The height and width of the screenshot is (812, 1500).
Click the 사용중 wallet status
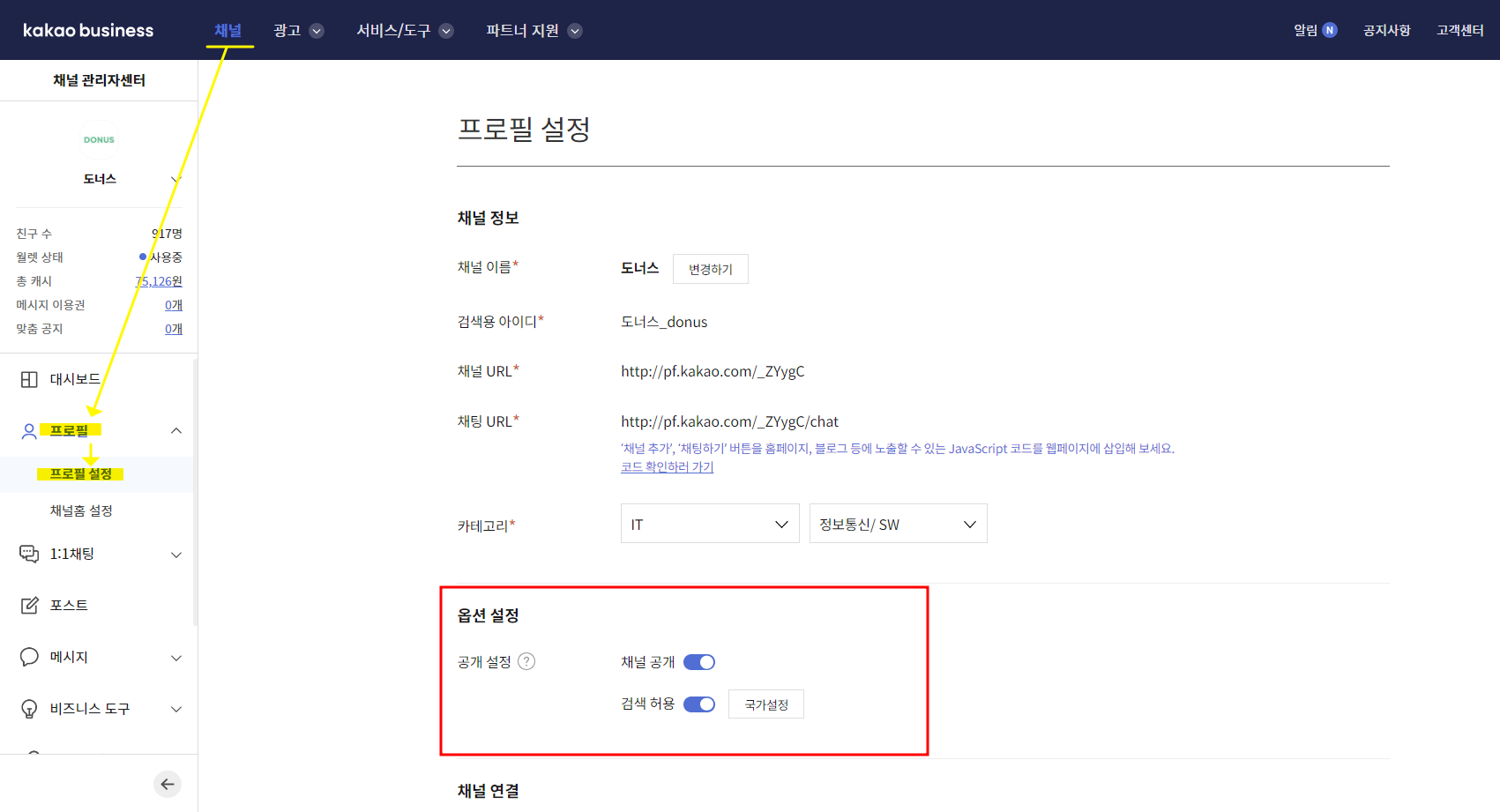(166, 257)
